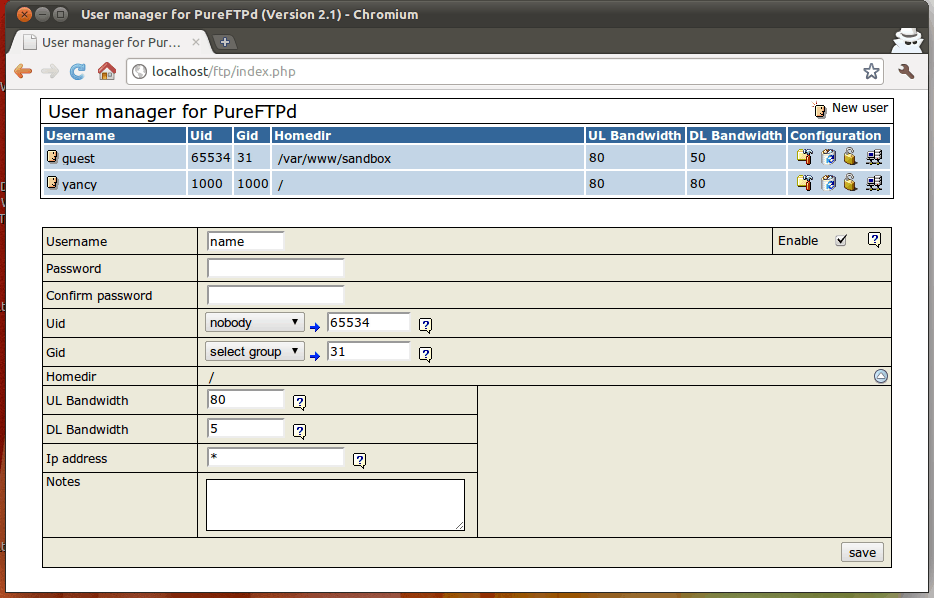Click the UL Bandwidth input field
The height and width of the screenshot is (598, 934).
point(245,399)
